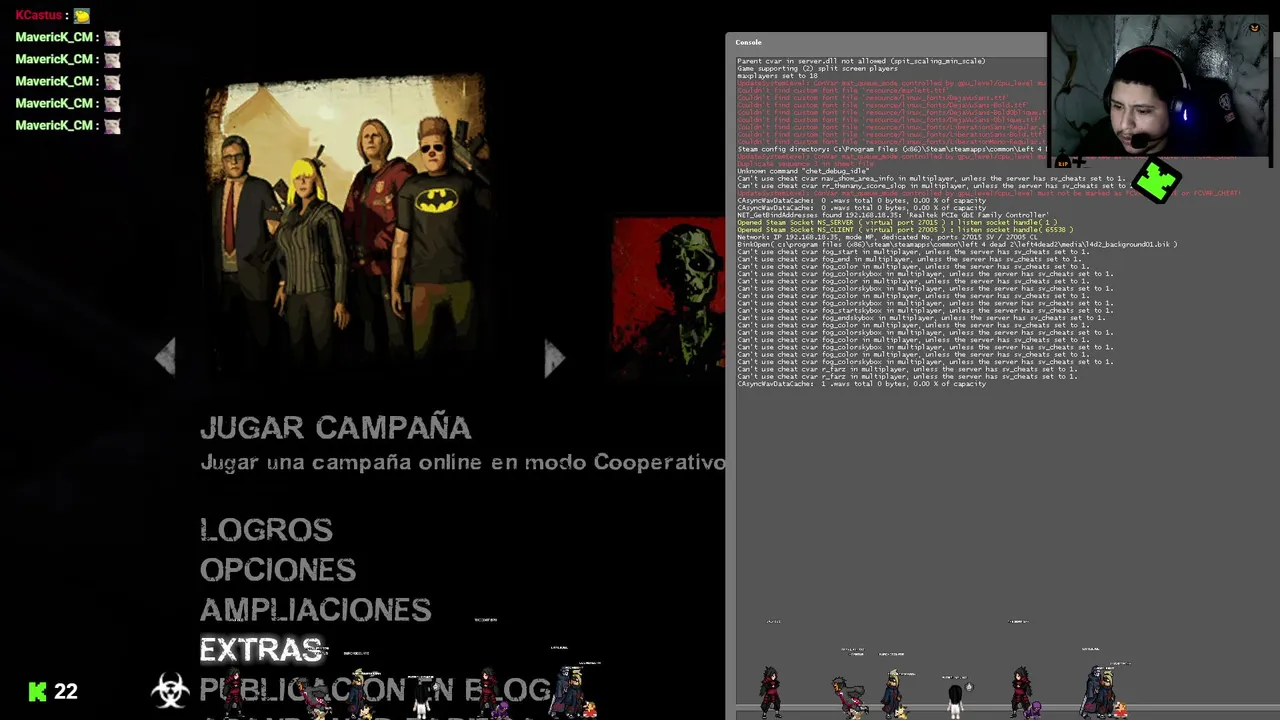Image resolution: width=1280 pixels, height=720 pixels.
Task: Click the 'Network: IP 192.168.18.35, mode MP' line
Action: pyautogui.click(x=887, y=237)
